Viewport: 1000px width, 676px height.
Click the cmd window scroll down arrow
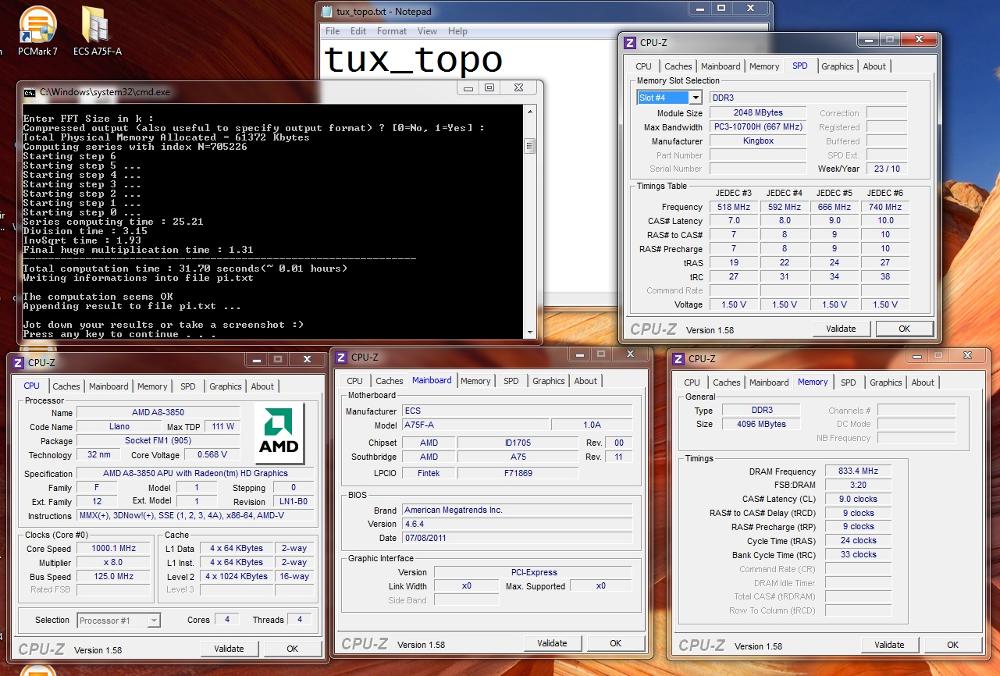(529, 332)
